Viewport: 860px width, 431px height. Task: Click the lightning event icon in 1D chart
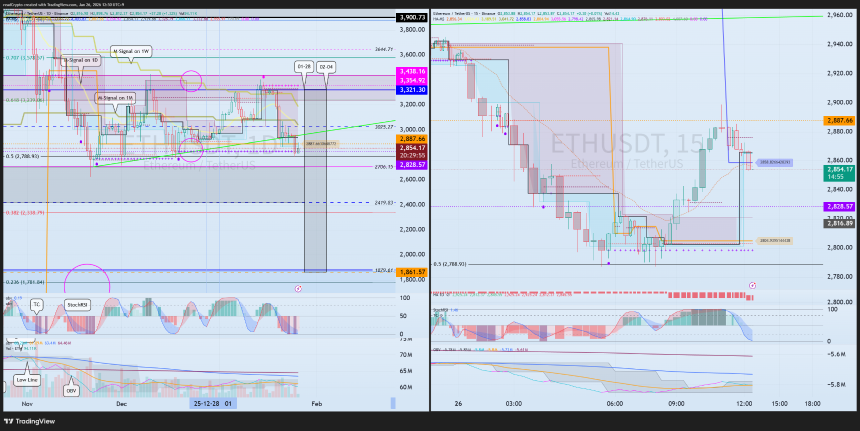[298, 288]
